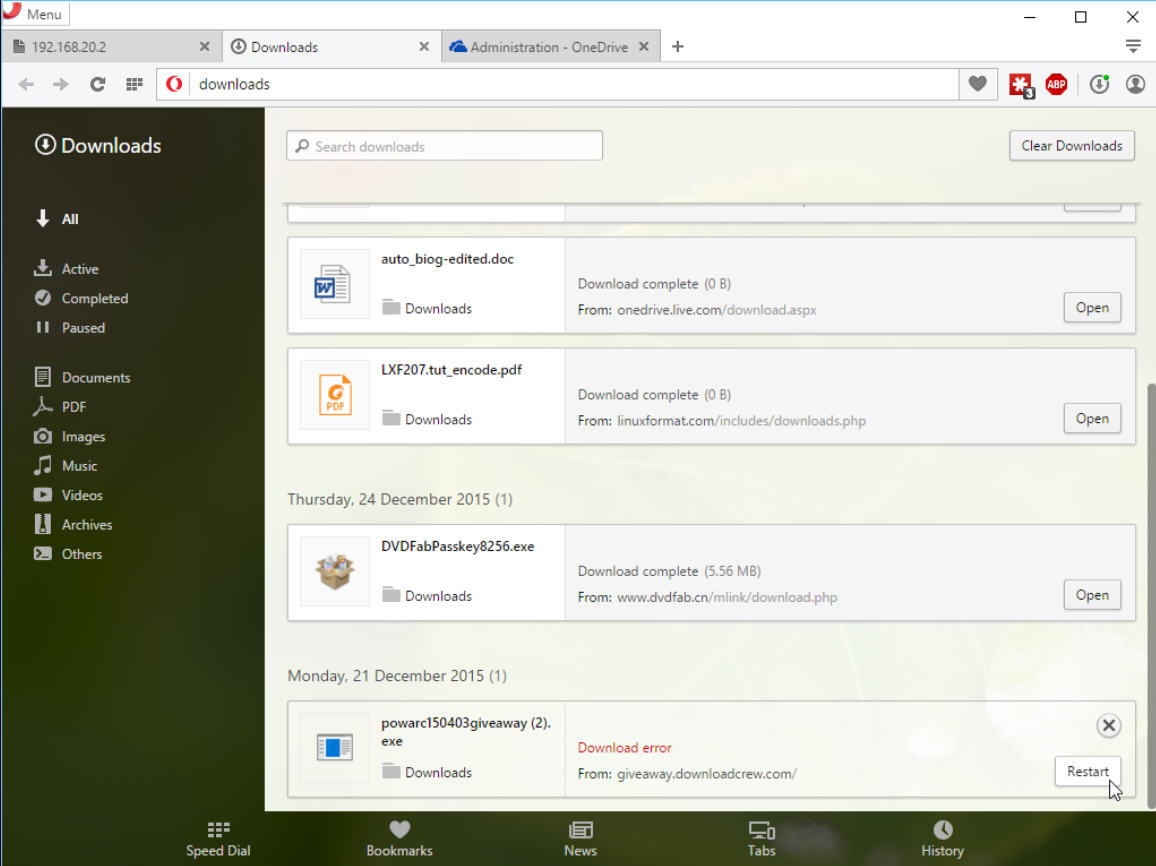Open LXF207.tut_encode.pdf with Open button
The image size is (1156, 866).
pos(1092,418)
